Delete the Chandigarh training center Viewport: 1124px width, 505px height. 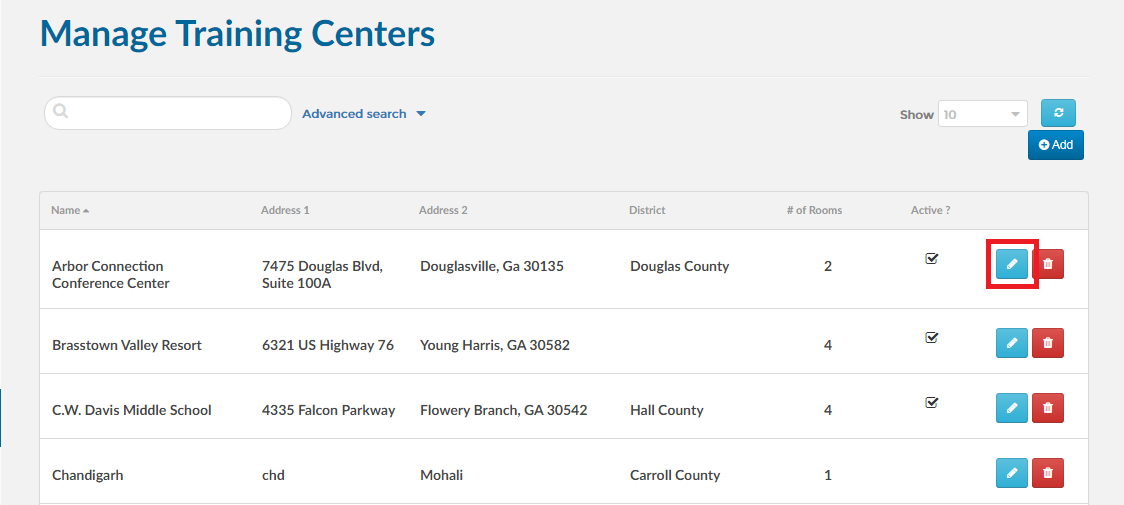click(x=1047, y=473)
